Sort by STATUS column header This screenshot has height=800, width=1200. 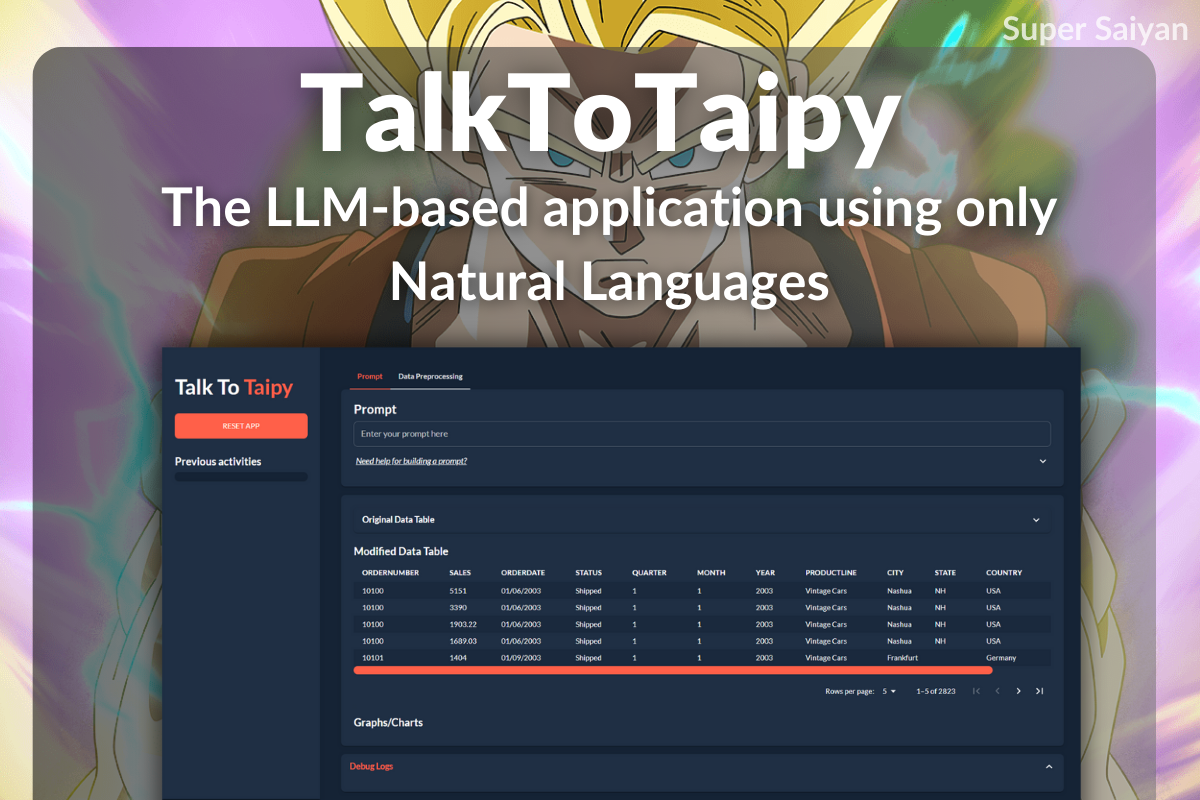588,573
